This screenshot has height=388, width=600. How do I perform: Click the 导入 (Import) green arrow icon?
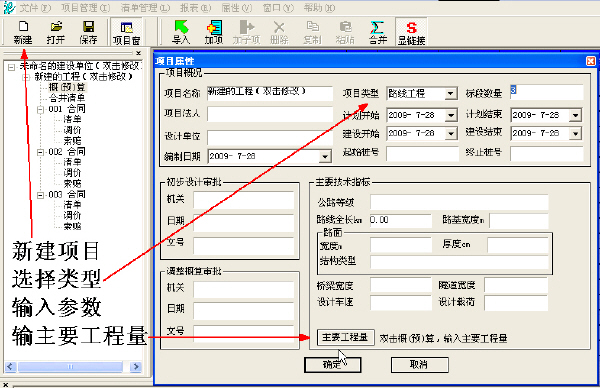coord(181,32)
